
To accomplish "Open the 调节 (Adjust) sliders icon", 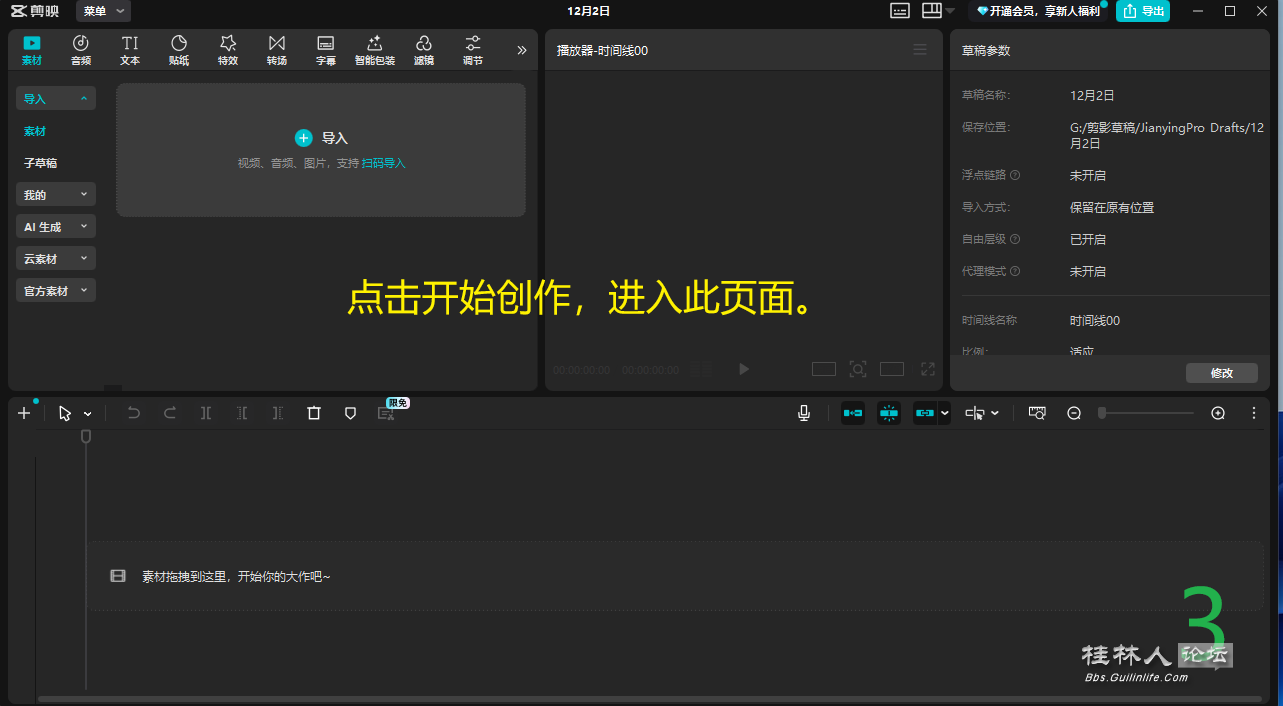I will (x=473, y=49).
